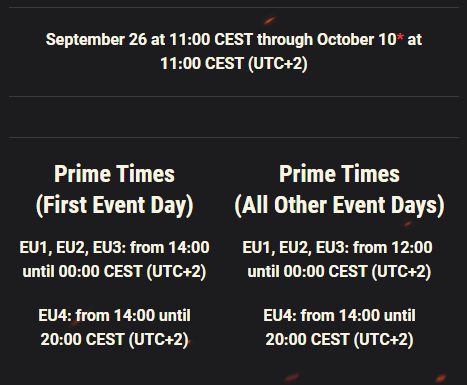The image size is (467, 385).
Task: Click the divider line above the event dates
Action: pos(234,7)
